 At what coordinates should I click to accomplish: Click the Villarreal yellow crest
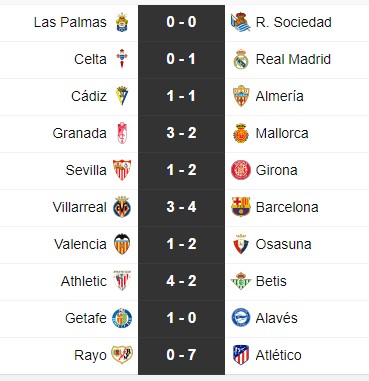tap(122, 207)
